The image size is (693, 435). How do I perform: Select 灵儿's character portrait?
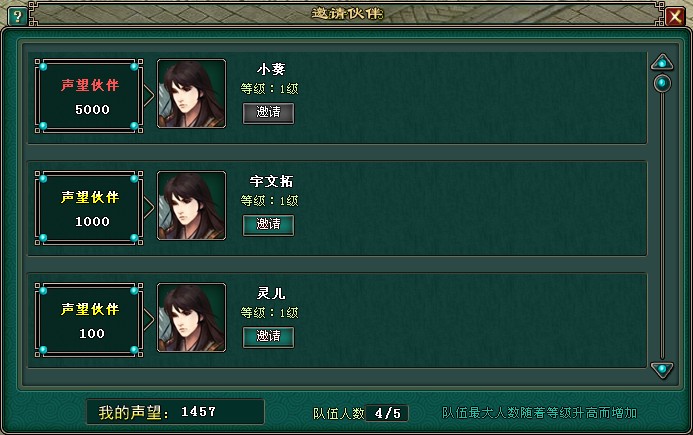click(x=191, y=317)
